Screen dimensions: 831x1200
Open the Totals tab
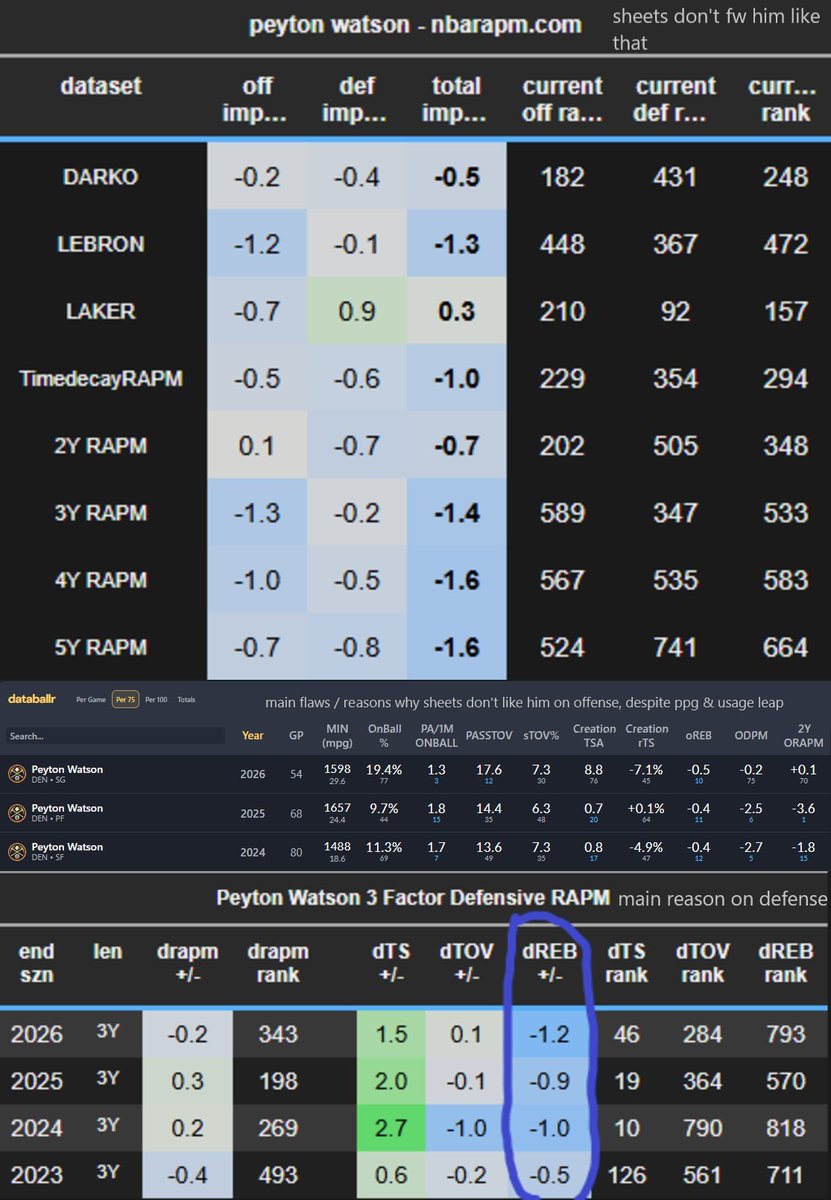[x=187, y=699]
